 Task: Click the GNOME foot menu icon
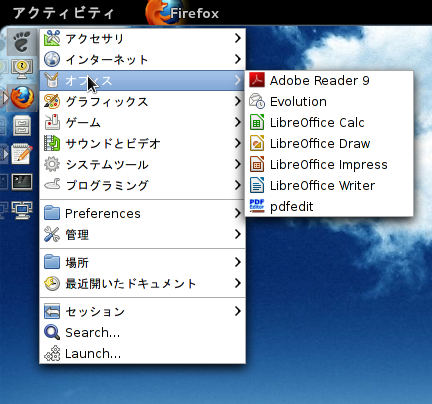coord(22,42)
